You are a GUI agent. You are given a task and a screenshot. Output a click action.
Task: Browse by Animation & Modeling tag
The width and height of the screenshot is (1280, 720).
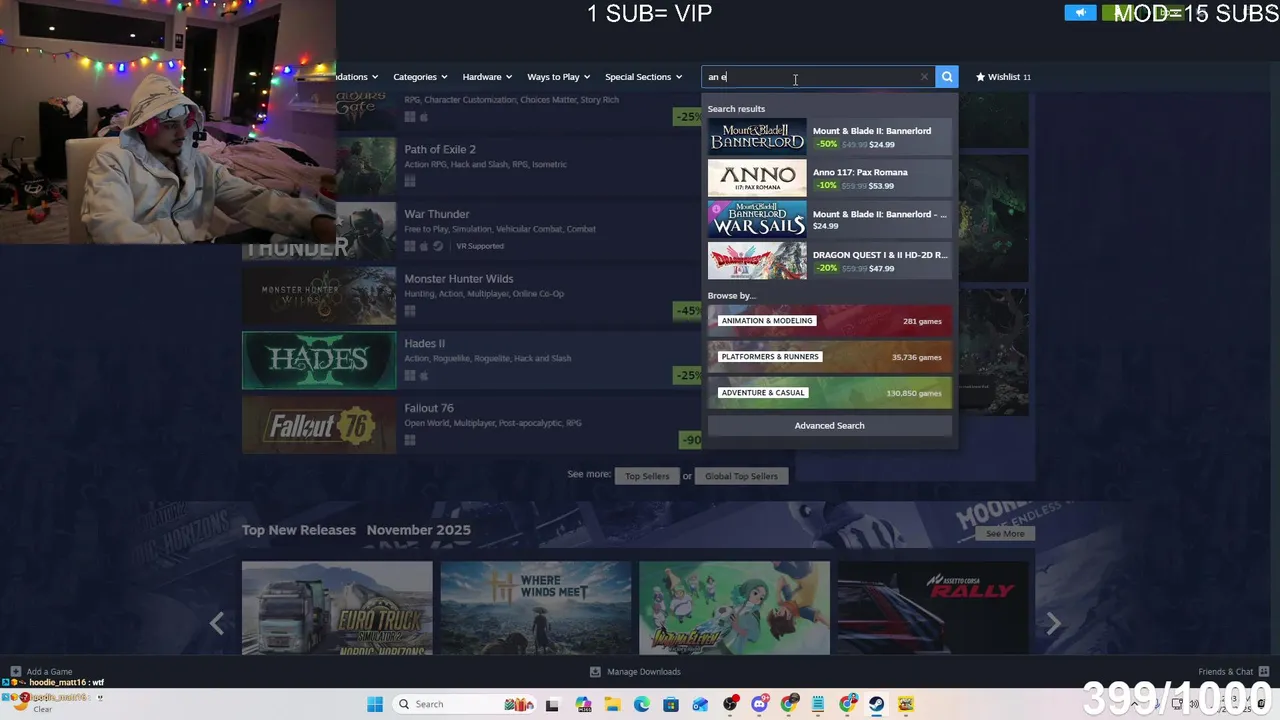tap(829, 321)
